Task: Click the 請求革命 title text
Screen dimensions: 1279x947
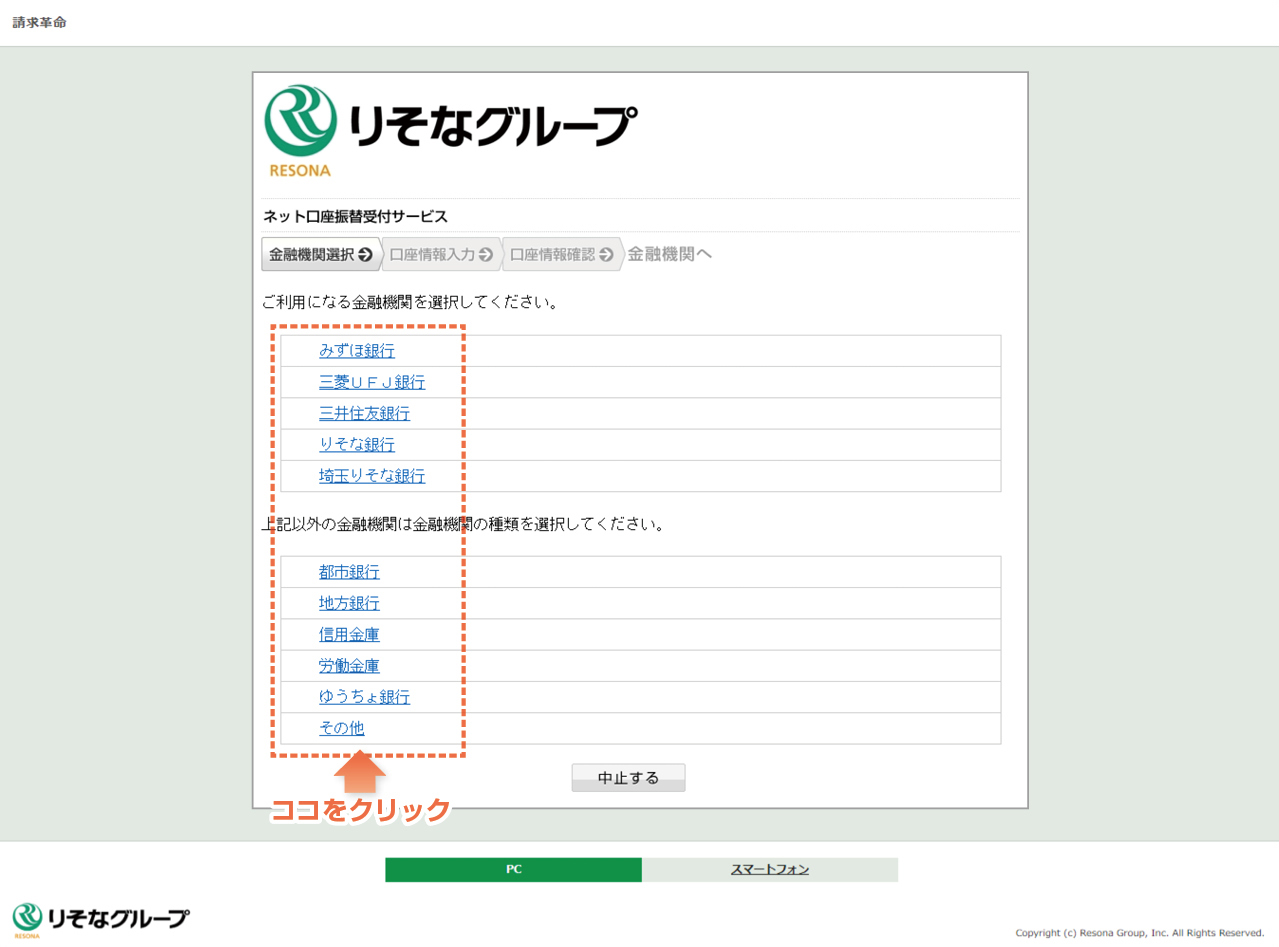Action: (x=39, y=22)
